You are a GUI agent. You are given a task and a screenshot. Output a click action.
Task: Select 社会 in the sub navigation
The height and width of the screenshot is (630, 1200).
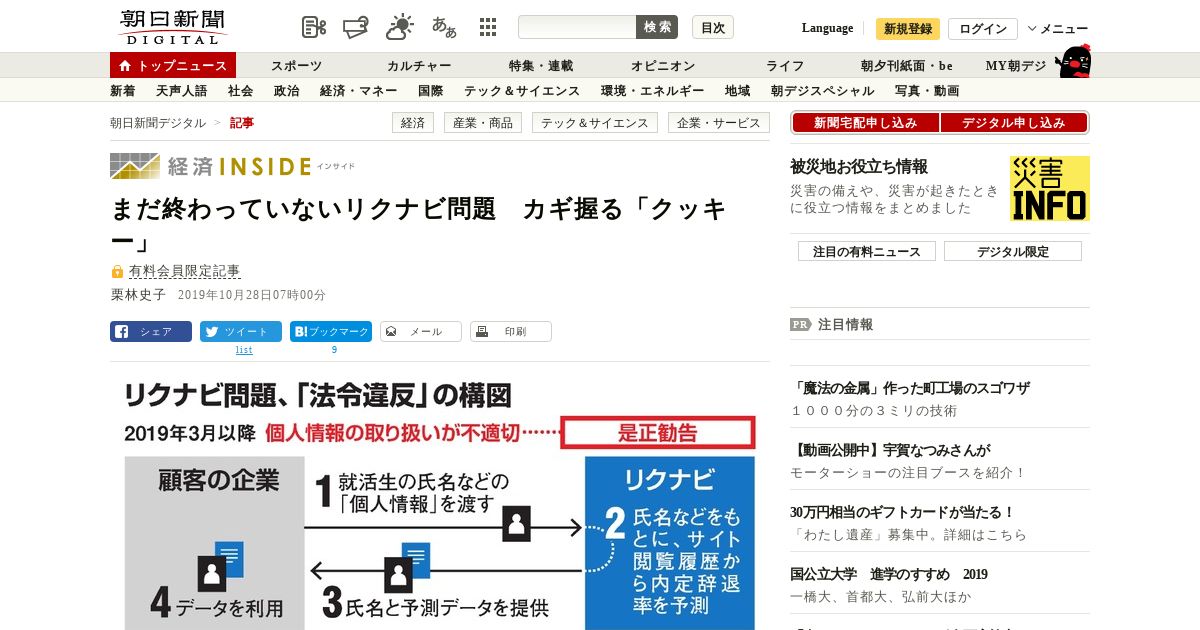point(240,91)
